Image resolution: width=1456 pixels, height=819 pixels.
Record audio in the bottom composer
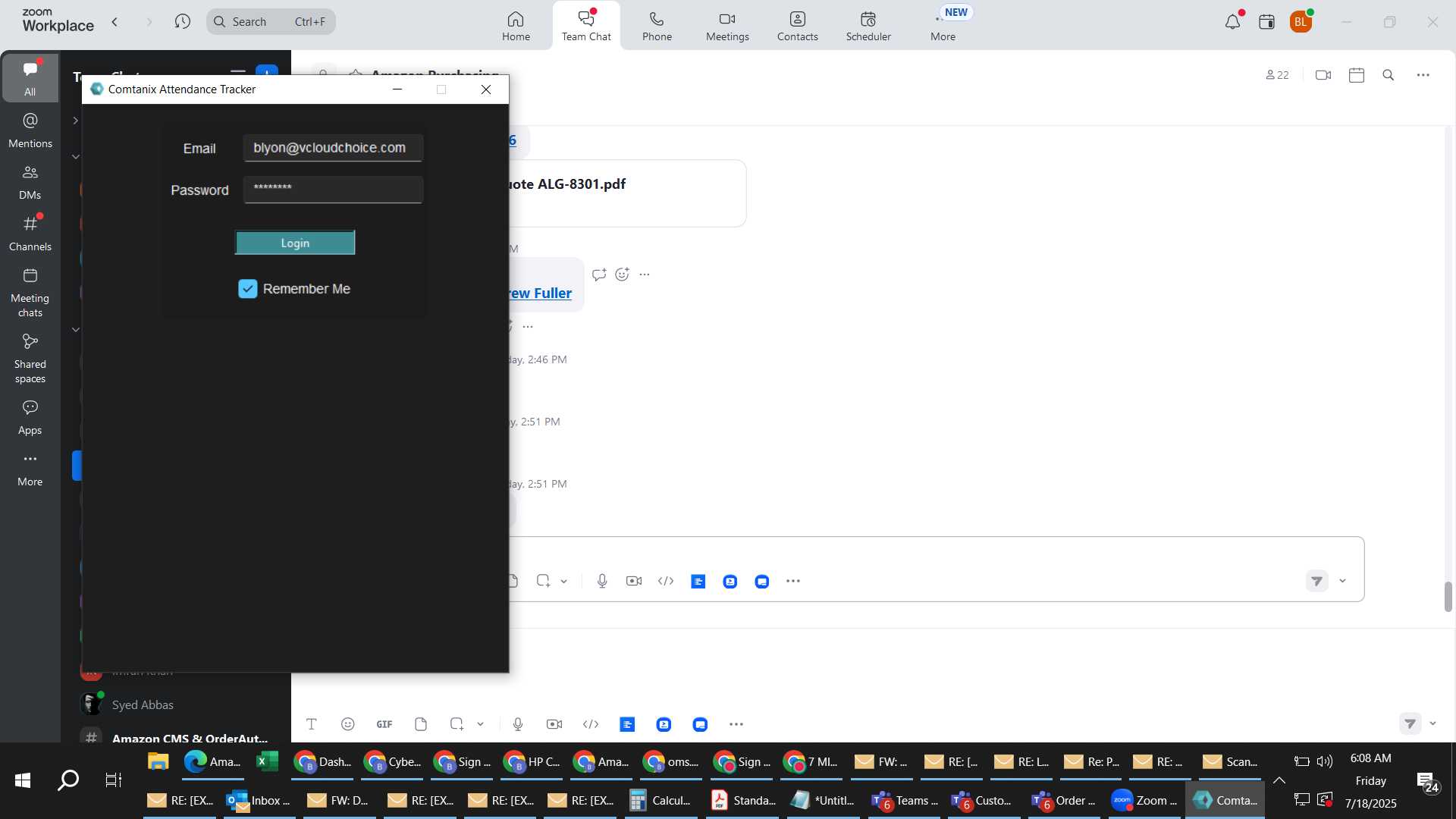tap(518, 724)
